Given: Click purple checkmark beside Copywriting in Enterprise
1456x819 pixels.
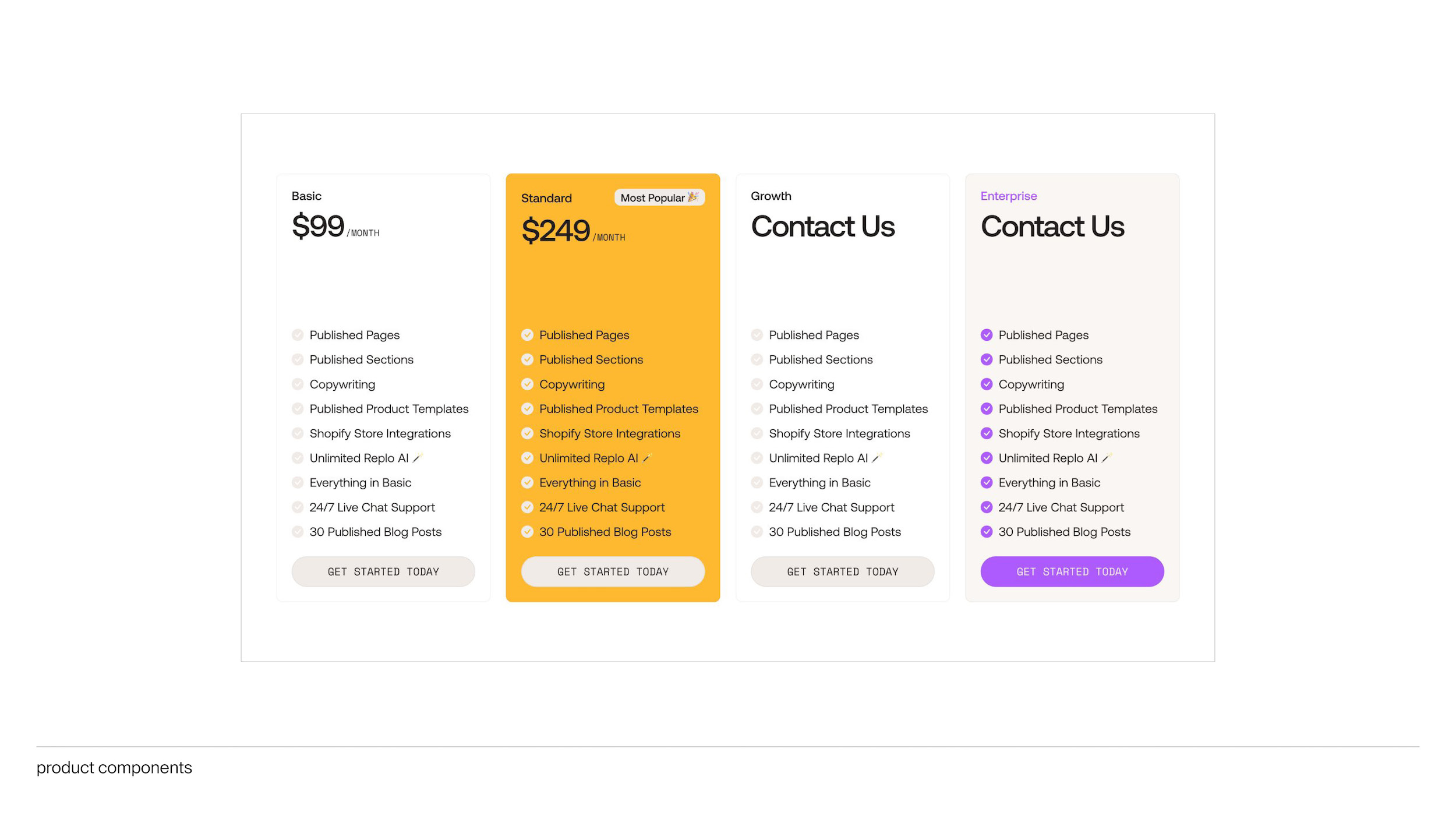Looking at the screenshot, I should point(987,384).
